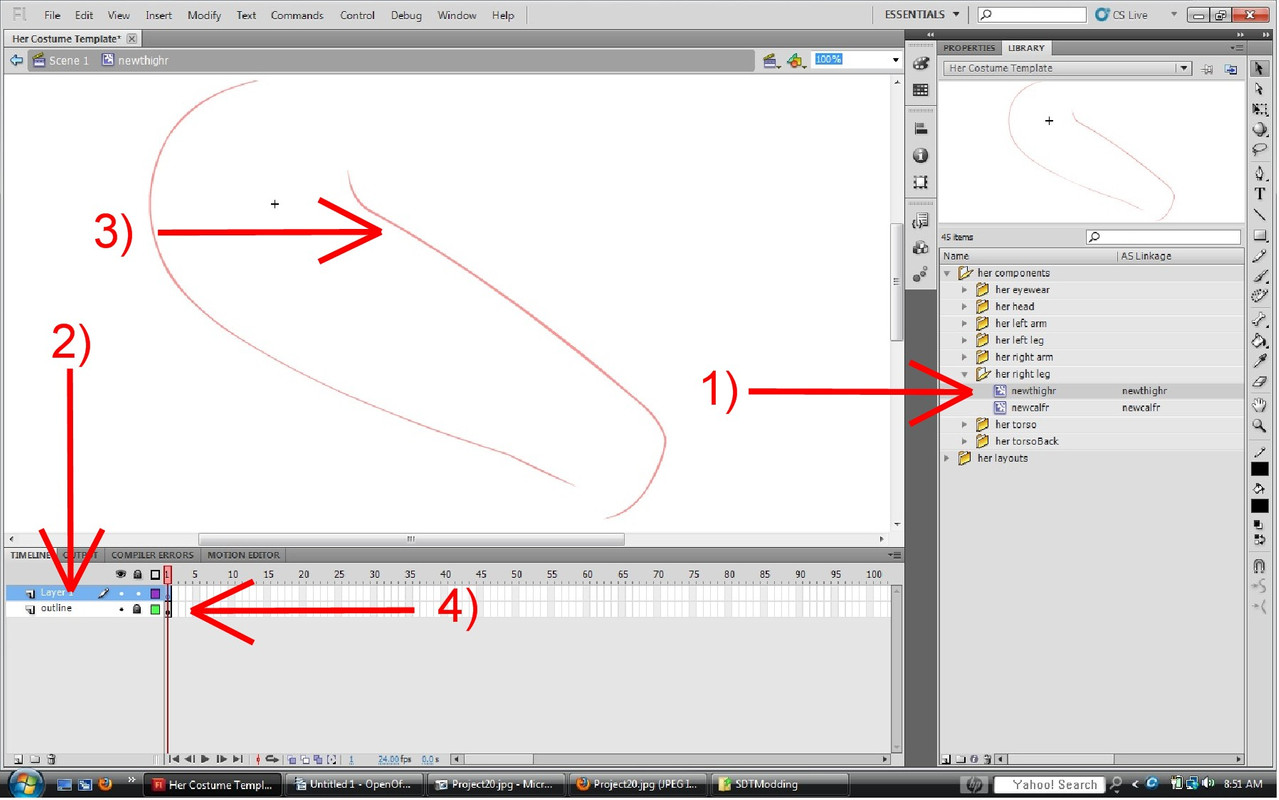Screen dimensions: 1279x800
Task: Toggle the lock on the outline layer
Action: pos(137,609)
